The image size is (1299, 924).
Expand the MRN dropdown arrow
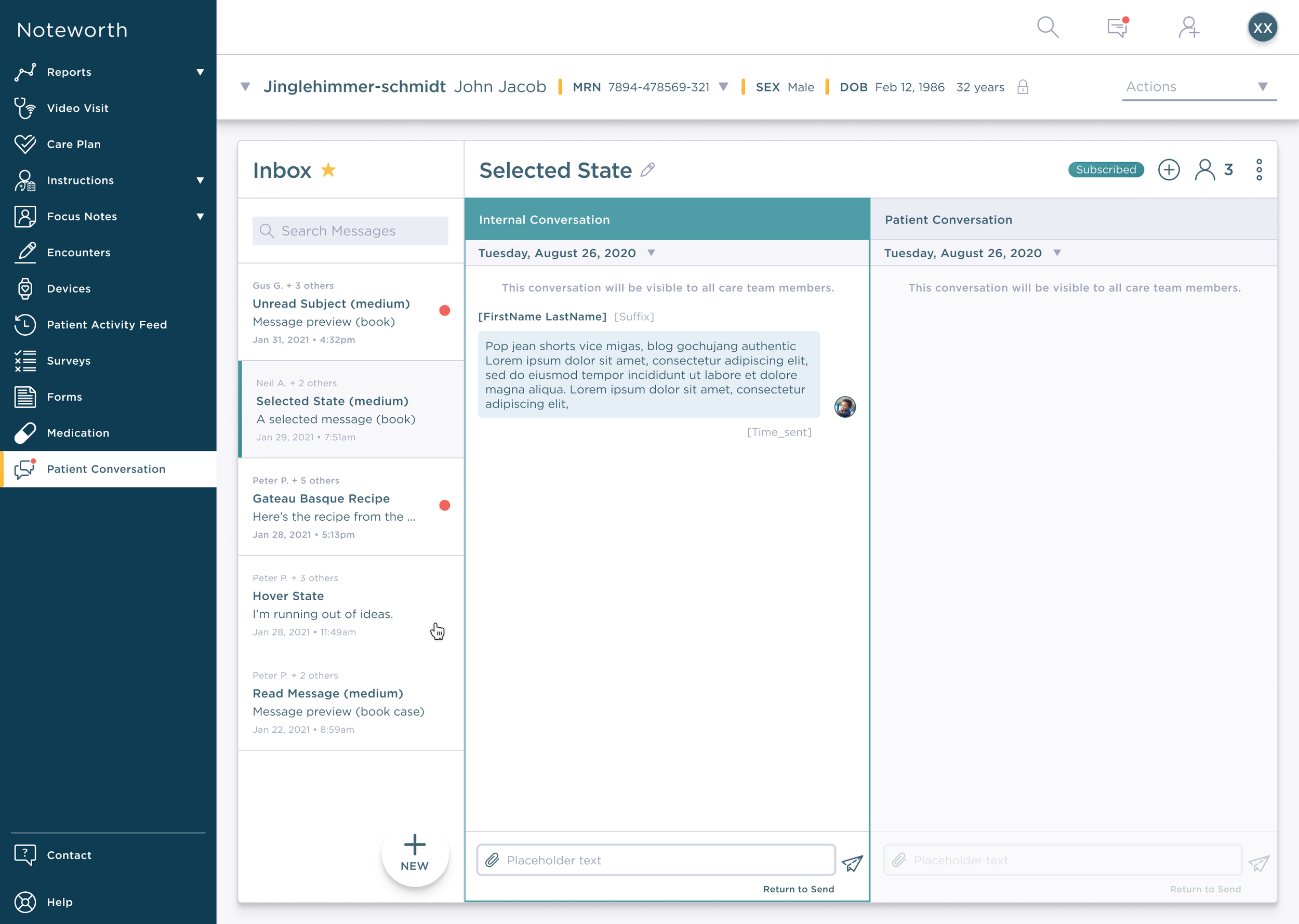[723, 87]
